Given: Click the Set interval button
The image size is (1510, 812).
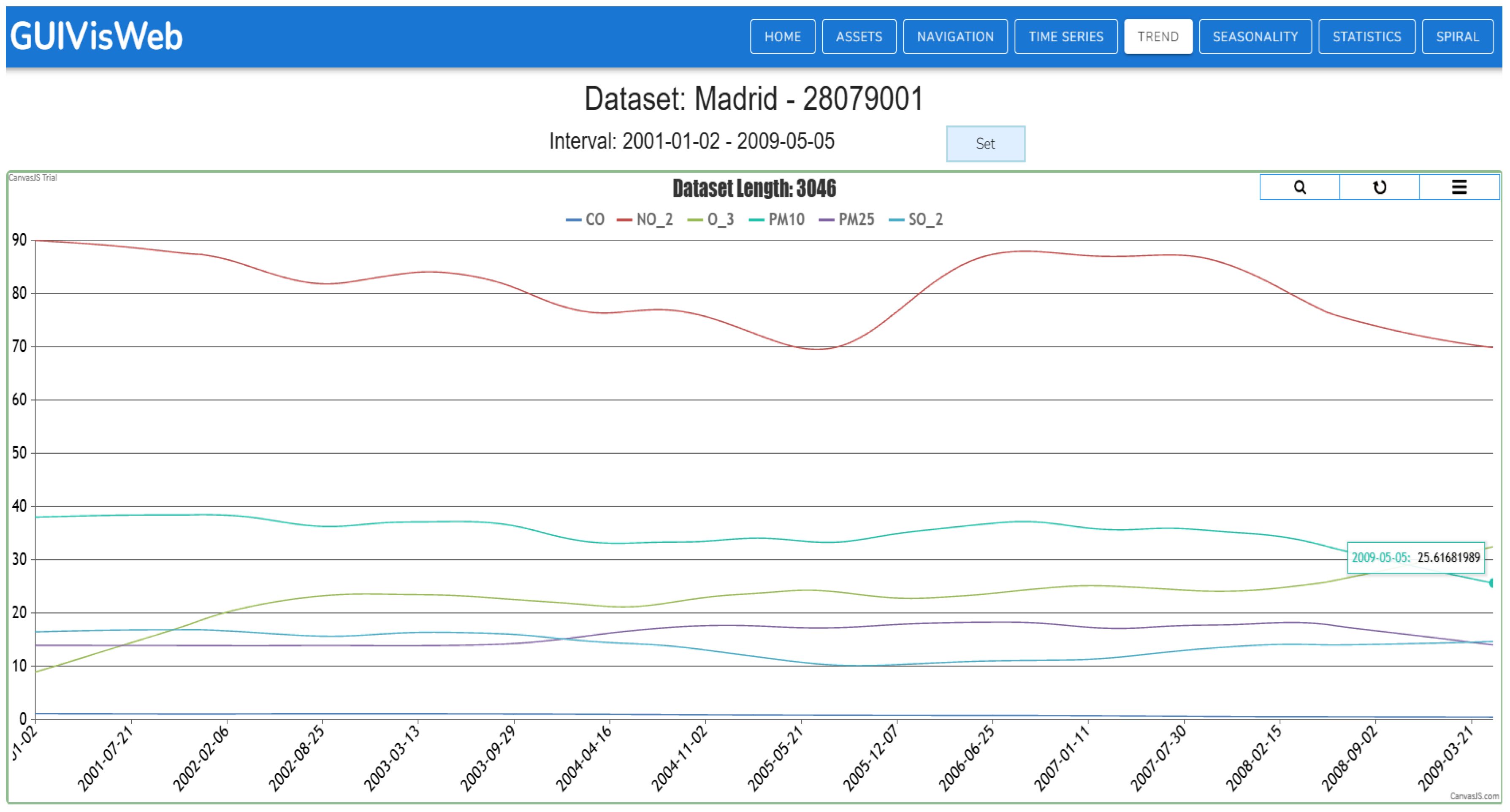Looking at the screenshot, I should [x=985, y=143].
